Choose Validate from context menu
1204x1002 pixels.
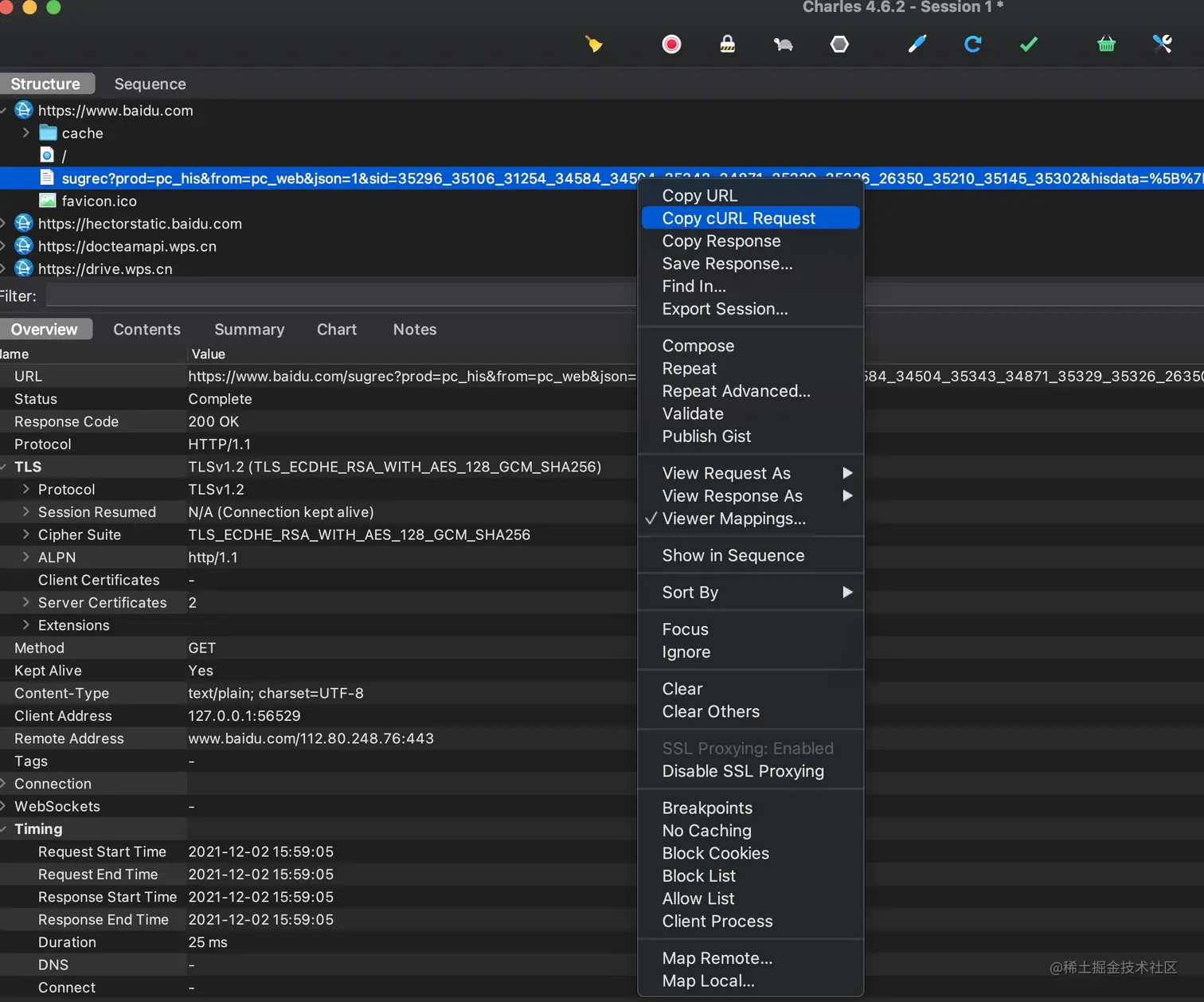[750, 413]
